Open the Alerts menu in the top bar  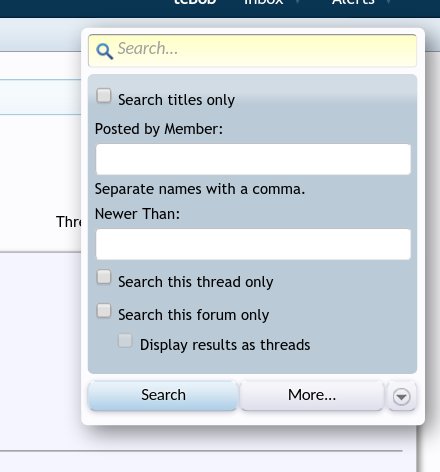[353, 3]
